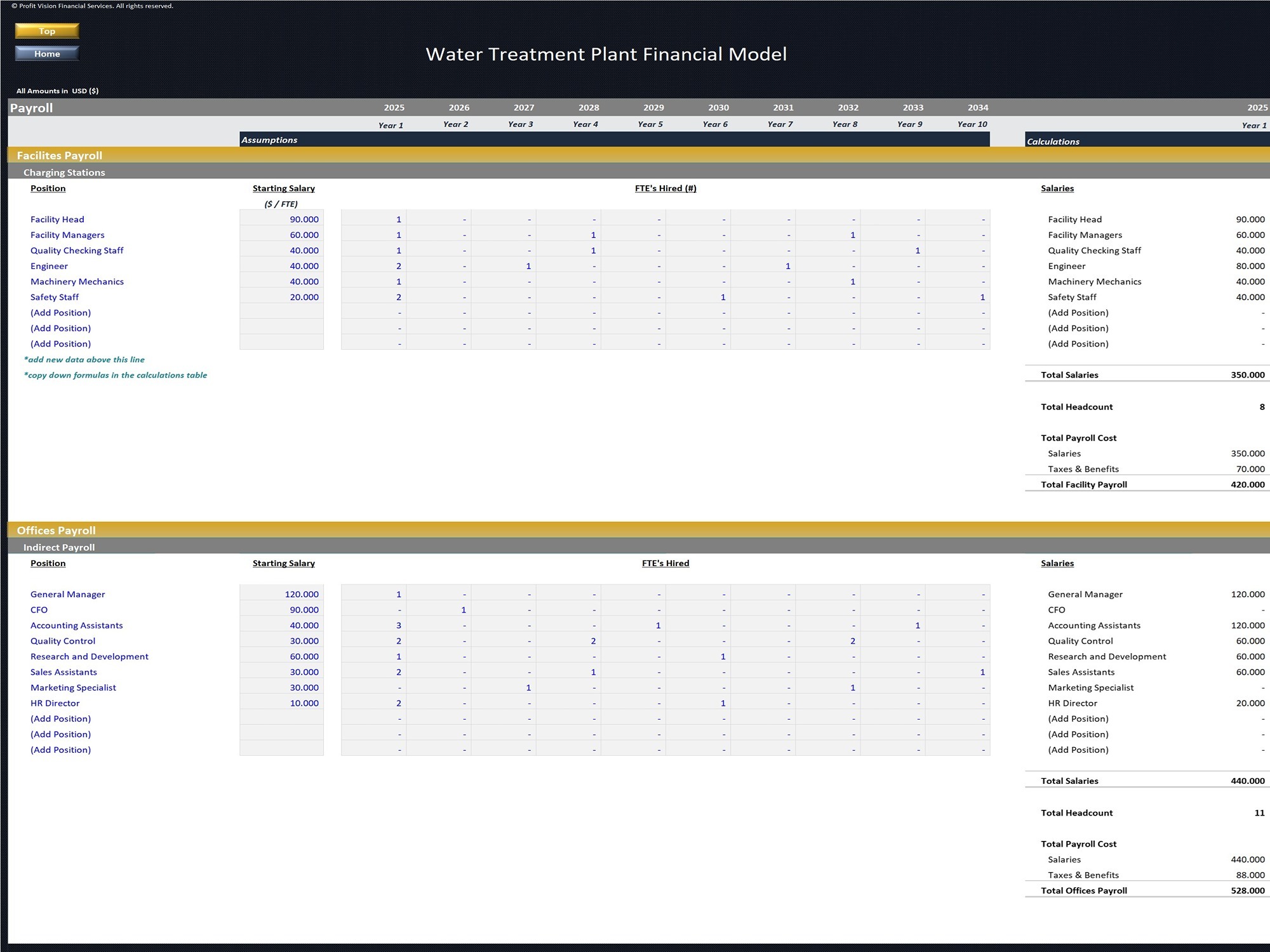Click the Charging Stations subheader
The image size is (1270, 952).
pyautogui.click(x=638, y=172)
